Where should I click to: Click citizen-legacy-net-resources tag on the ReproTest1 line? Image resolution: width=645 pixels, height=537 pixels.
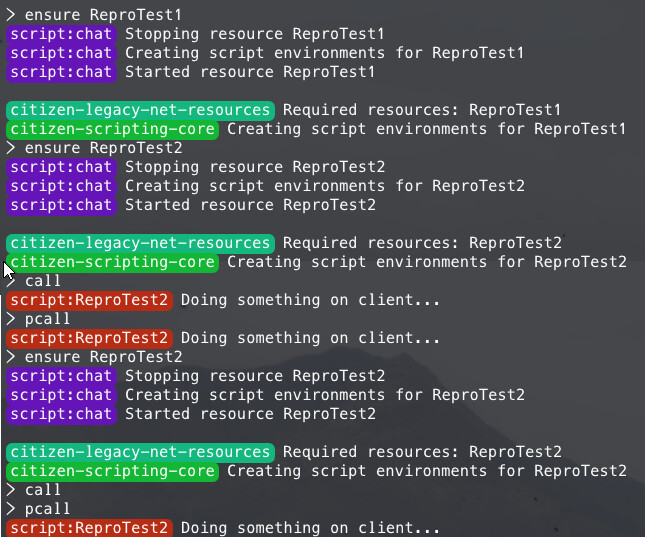coord(140,110)
